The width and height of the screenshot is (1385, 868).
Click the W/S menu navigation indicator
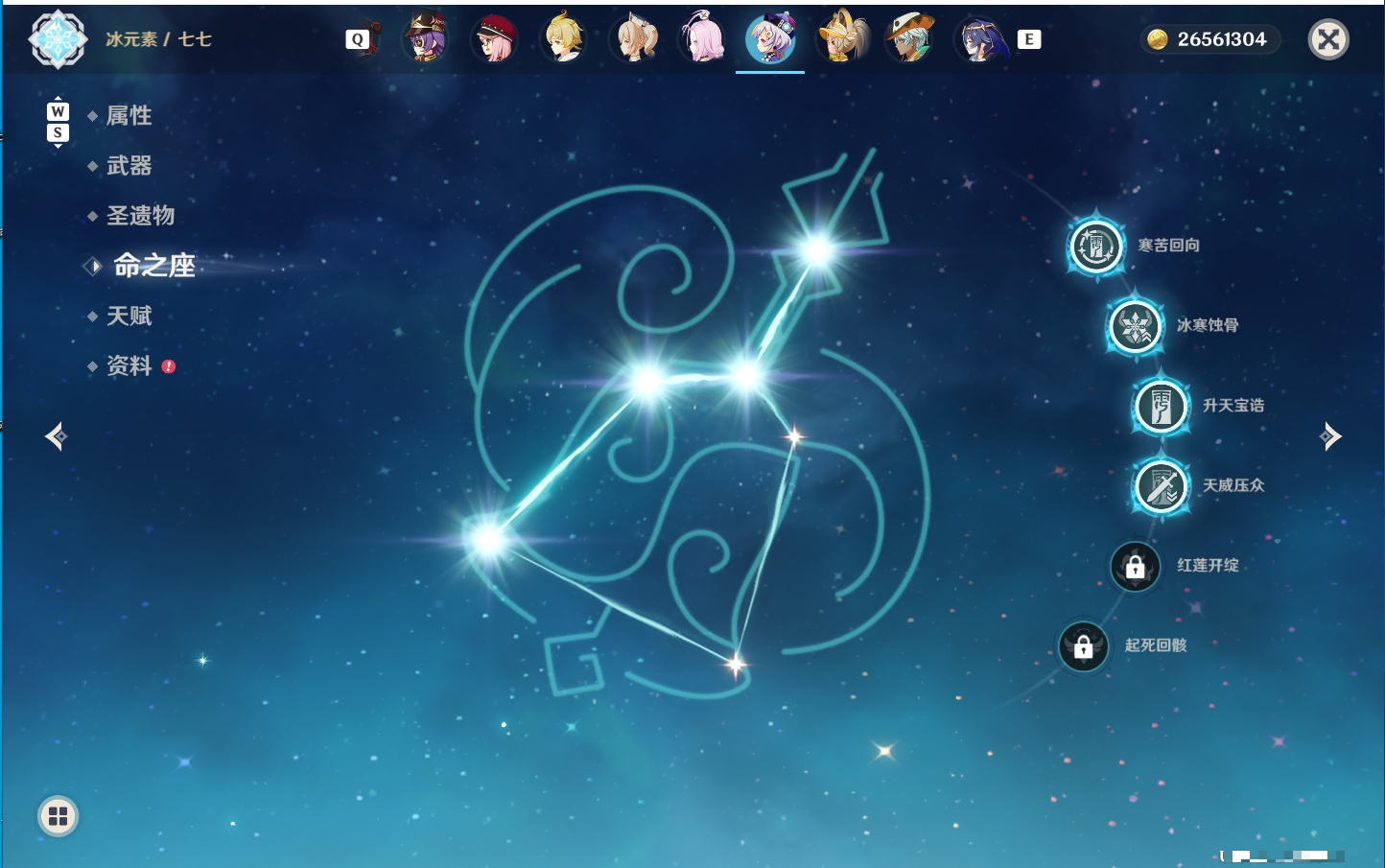coord(58,122)
